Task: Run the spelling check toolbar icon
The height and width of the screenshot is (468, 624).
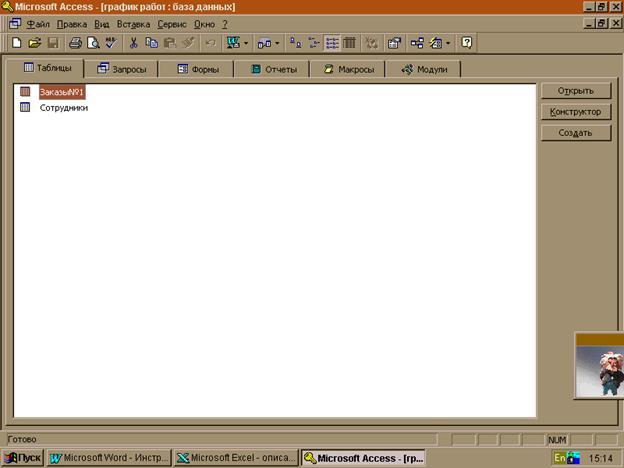Action: pyautogui.click(x=111, y=43)
